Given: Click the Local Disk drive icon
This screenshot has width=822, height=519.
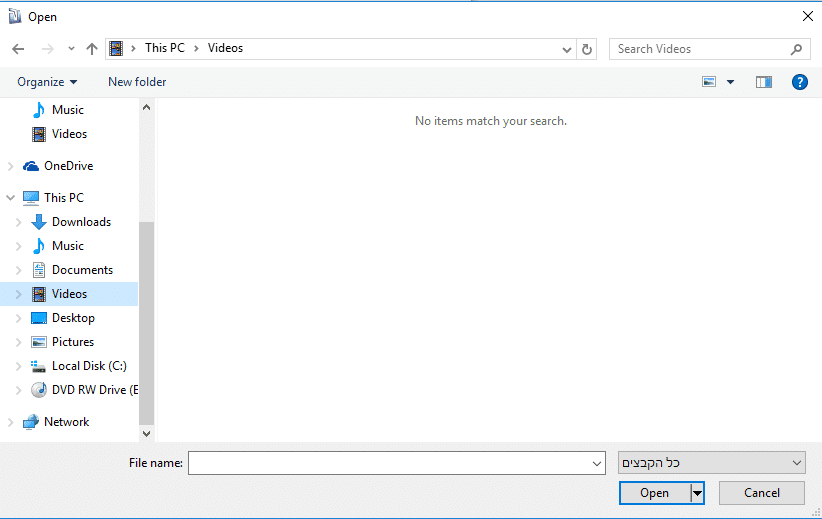Looking at the screenshot, I should (x=38, y=366).
